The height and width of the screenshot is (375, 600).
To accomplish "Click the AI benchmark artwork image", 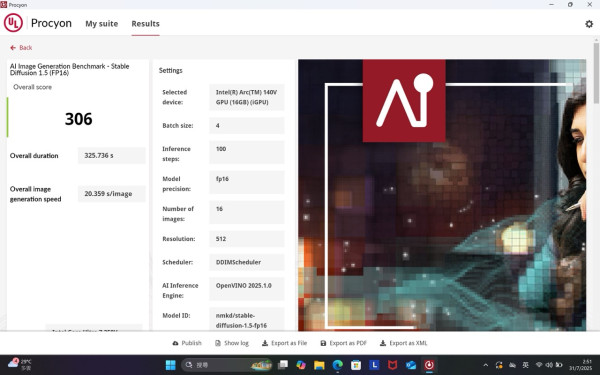I will click(x=442, y=195).
